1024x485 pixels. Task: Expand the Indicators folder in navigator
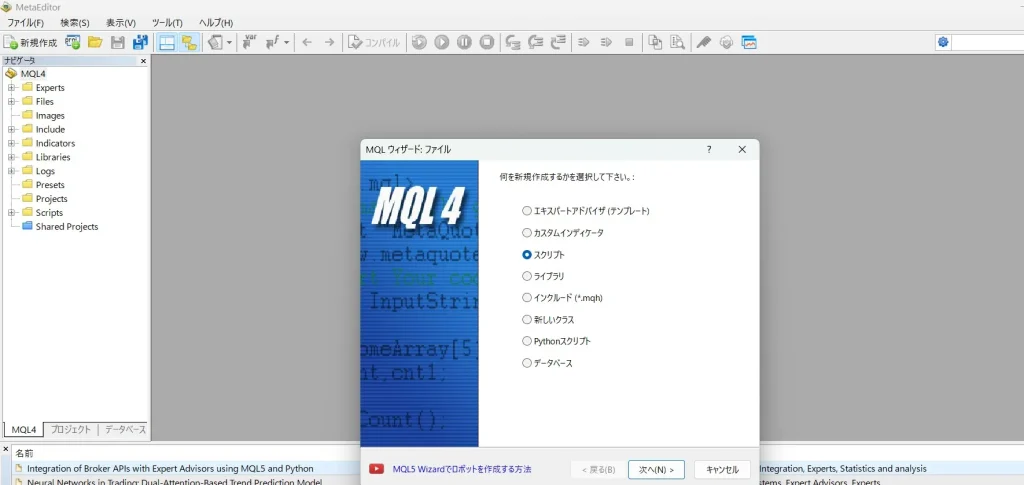coord(11,143)
